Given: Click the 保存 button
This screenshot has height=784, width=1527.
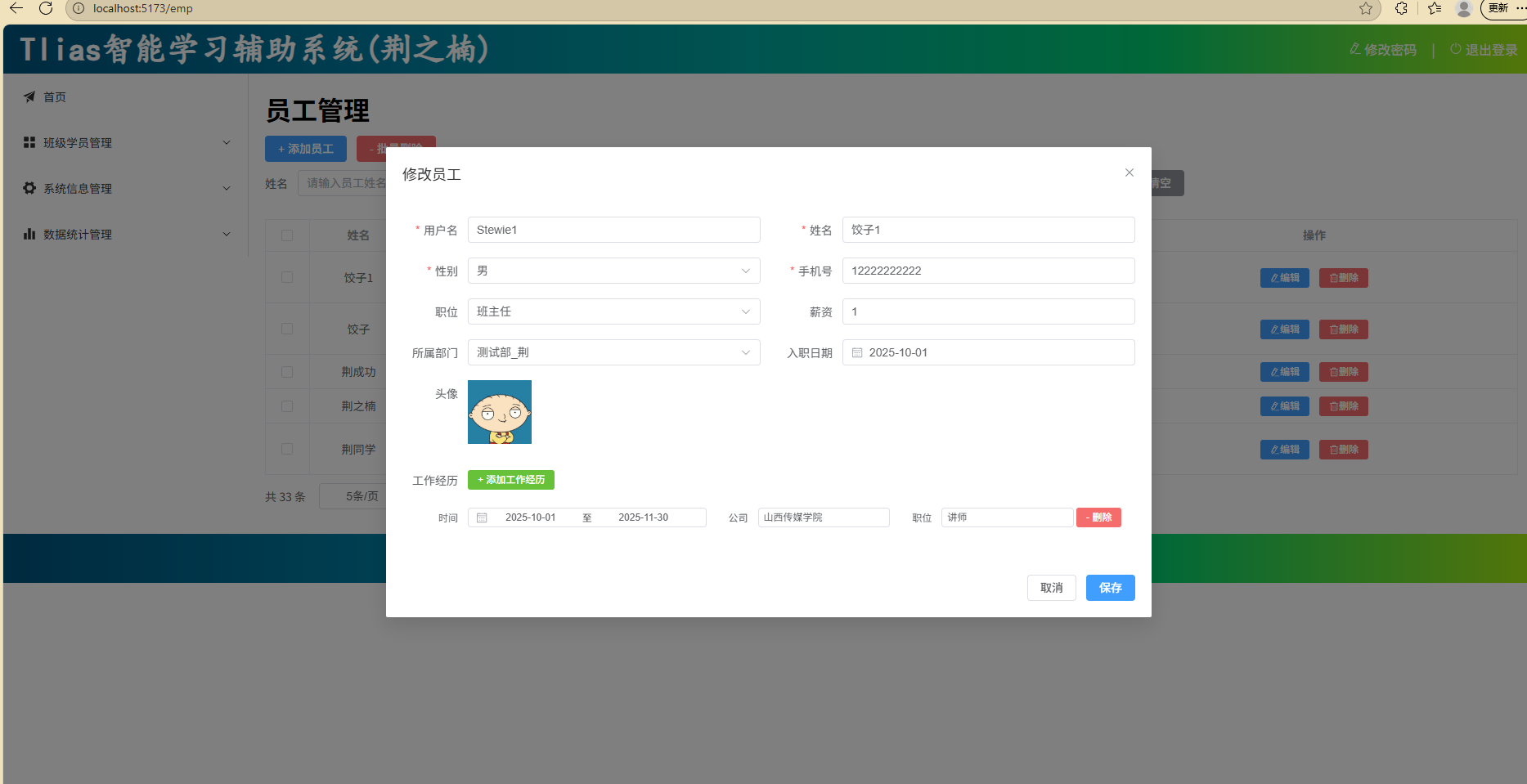Looking at the screenshot, I should point(1110,588).
